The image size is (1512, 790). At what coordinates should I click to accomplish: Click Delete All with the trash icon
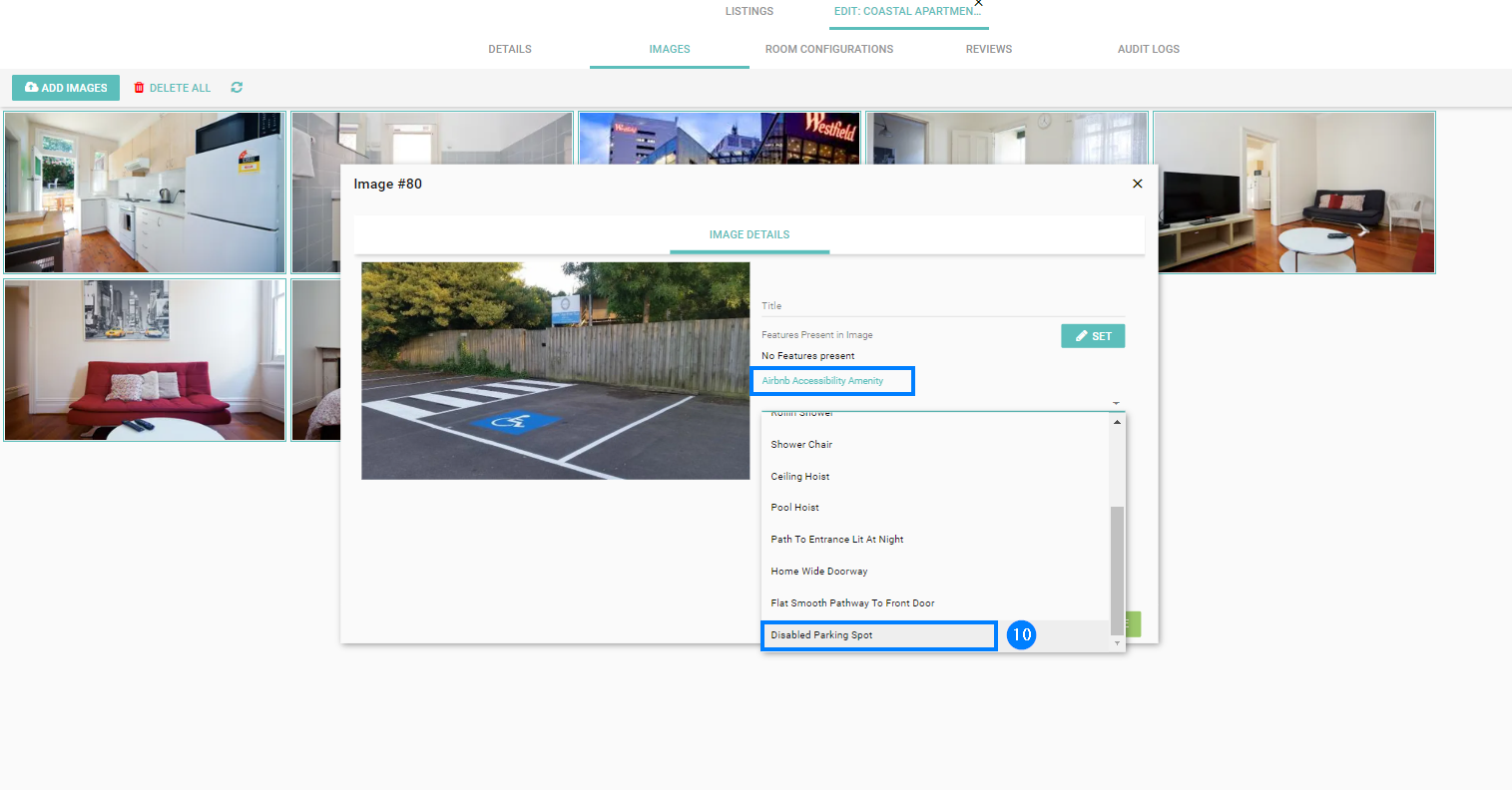tap(173, 88)
